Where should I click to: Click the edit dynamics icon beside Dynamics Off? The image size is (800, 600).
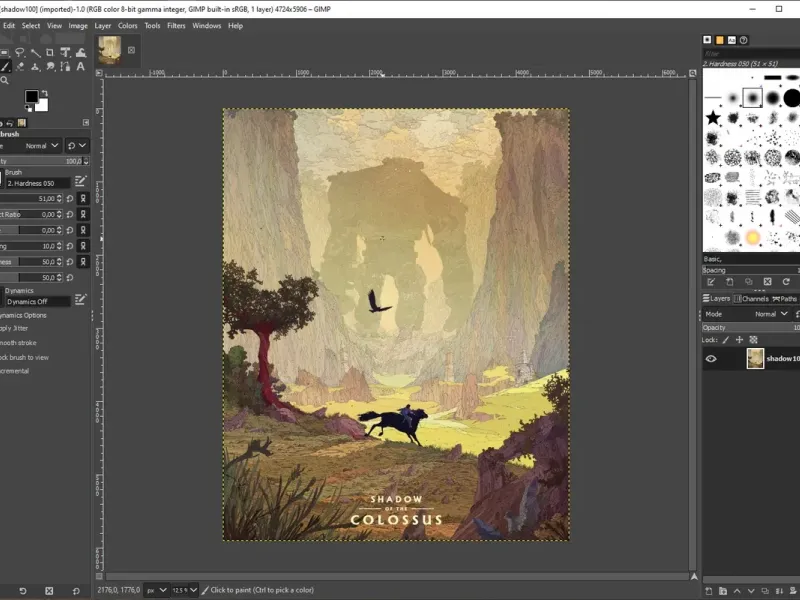pos(81,299)
